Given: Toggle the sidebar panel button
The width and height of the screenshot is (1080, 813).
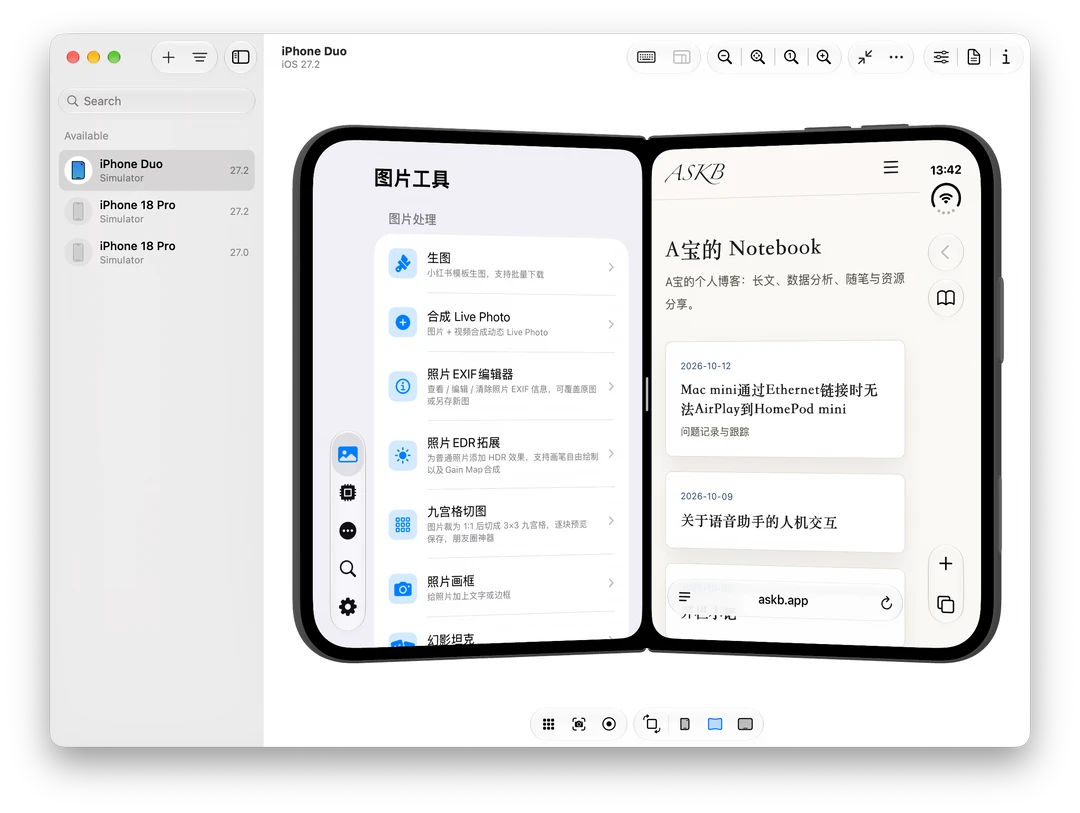Looking at the screenshot, I should tap(240, 57).
